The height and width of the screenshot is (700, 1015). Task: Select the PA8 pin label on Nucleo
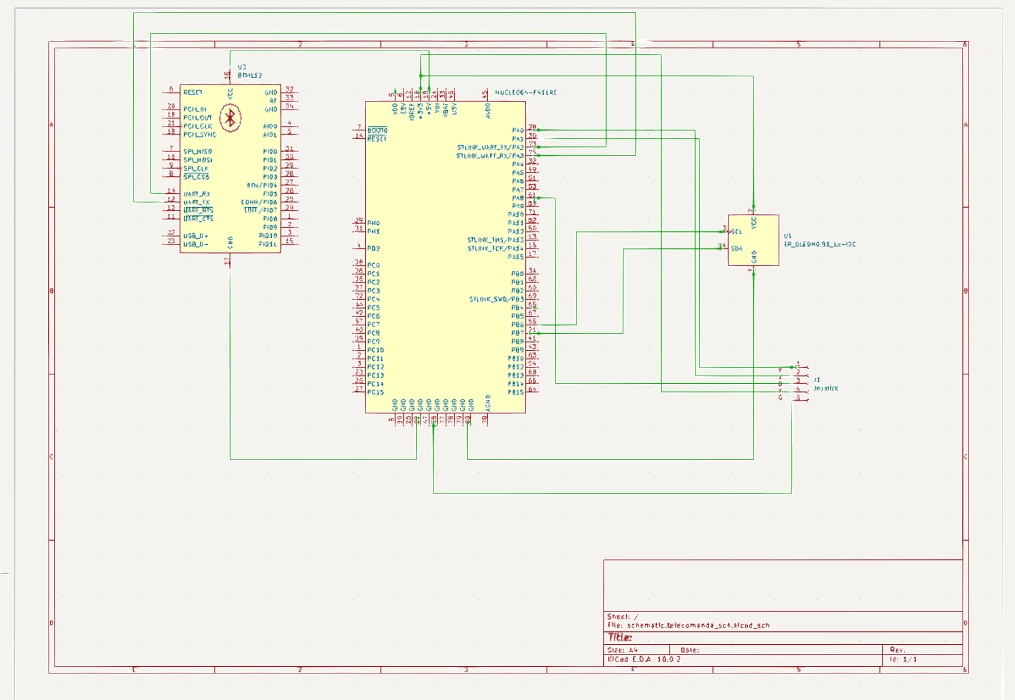click(517, 198)
